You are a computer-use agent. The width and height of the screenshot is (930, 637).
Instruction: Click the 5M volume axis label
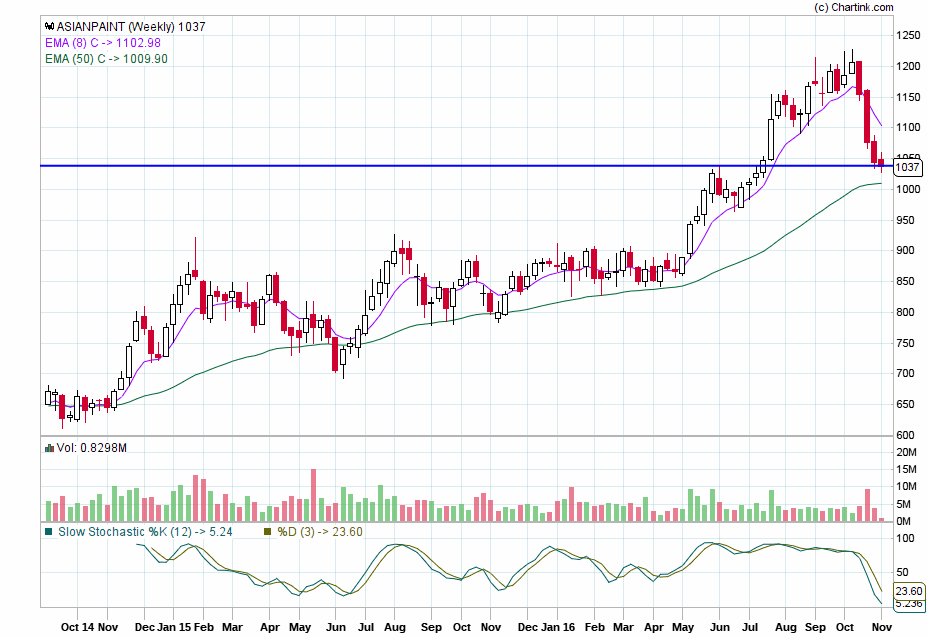[x=904, y=505]
